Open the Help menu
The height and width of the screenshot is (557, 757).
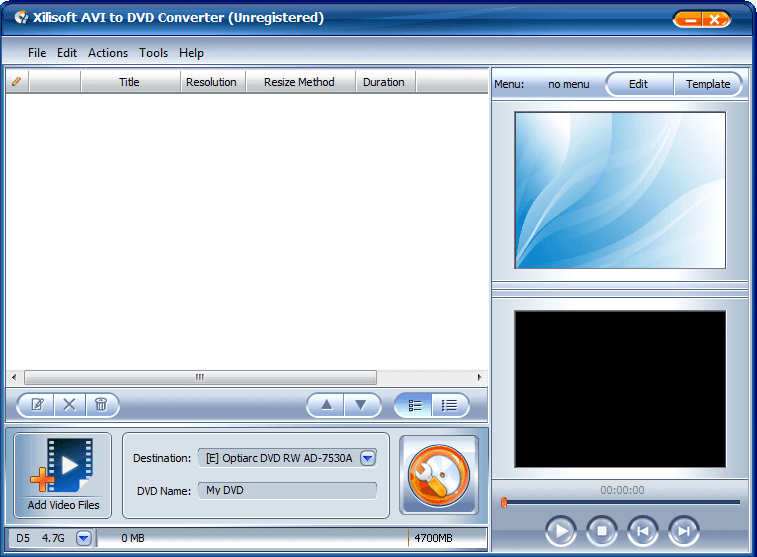[191, 53]
